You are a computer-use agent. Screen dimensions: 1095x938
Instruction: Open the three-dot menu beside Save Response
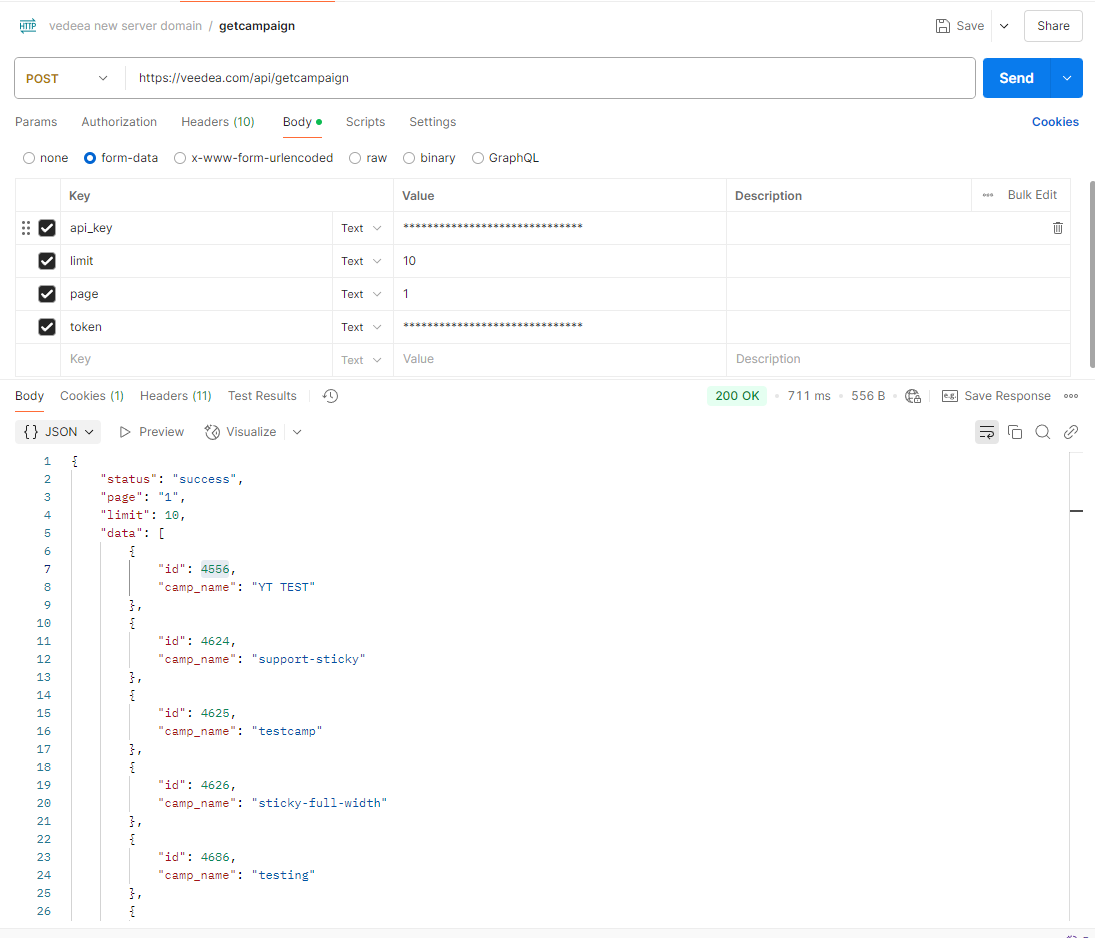(x=1071, y=396)
